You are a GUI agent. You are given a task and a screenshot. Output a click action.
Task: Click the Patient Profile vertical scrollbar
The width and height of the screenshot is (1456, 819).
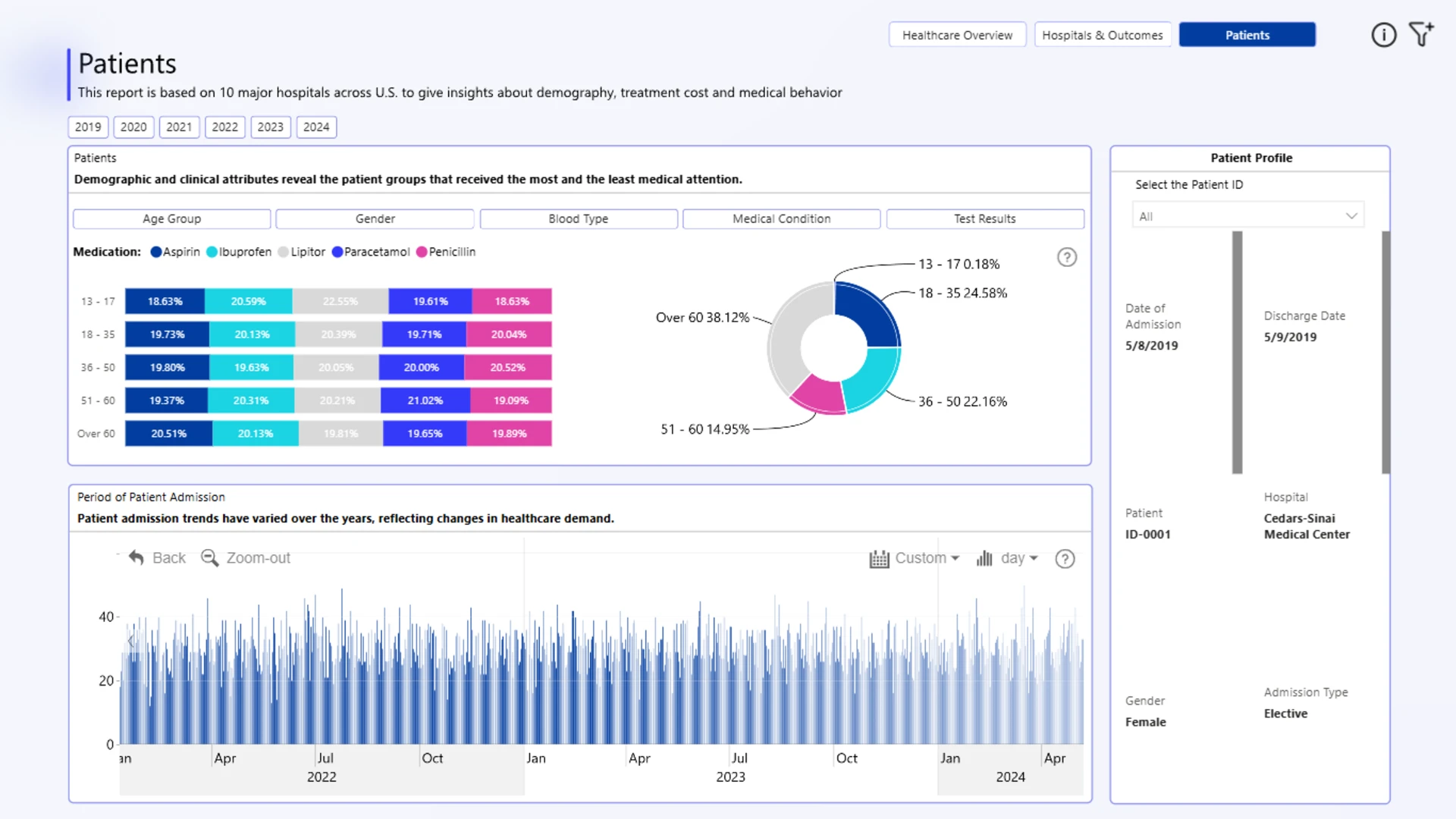pos(1385,353)
